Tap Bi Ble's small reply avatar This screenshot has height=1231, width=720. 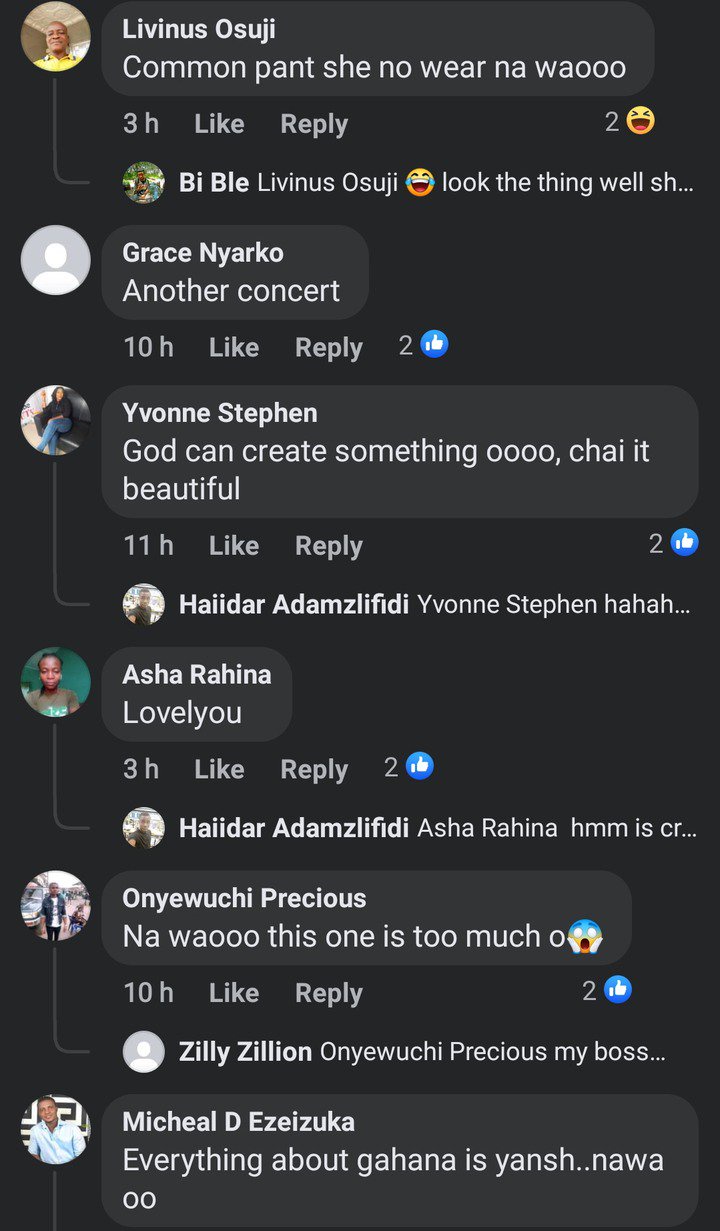click(x=144, y=183)
